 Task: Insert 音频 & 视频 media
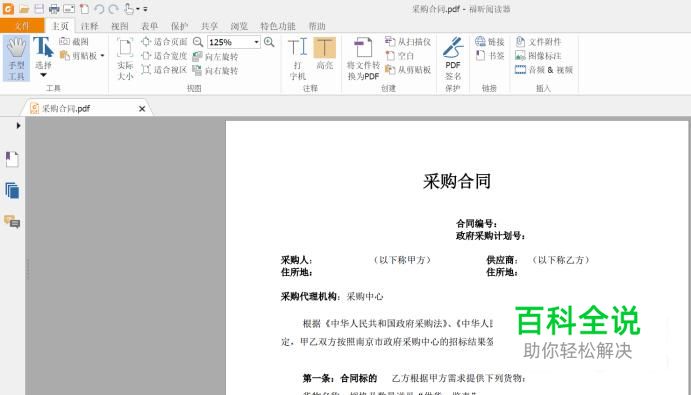(x=544, y=69)
